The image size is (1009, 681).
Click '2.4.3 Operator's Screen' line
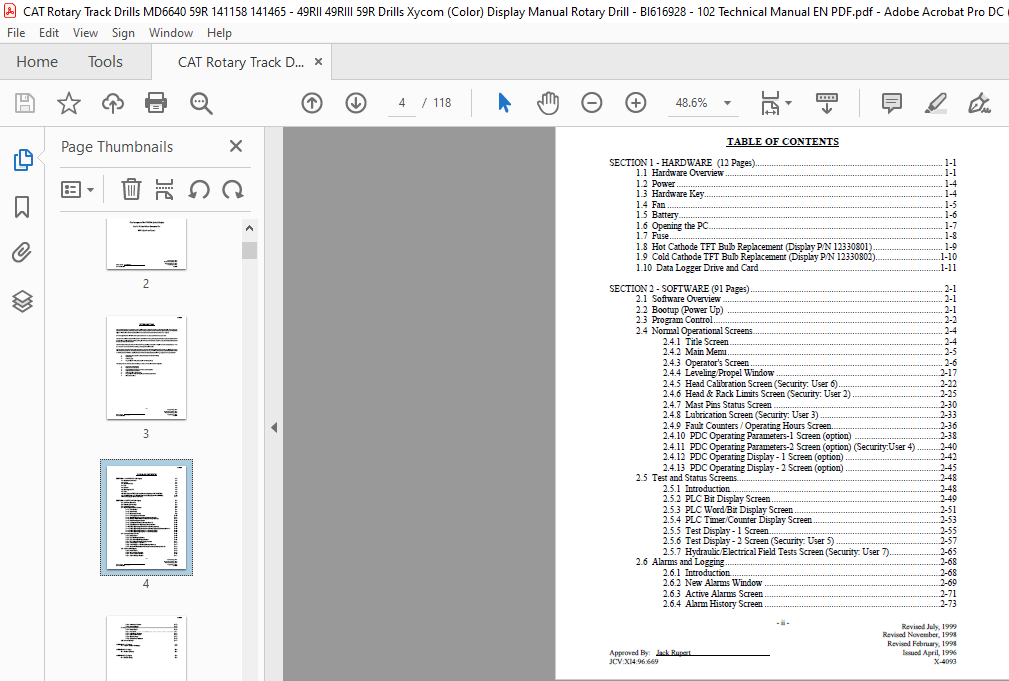(x=810, y=362)
